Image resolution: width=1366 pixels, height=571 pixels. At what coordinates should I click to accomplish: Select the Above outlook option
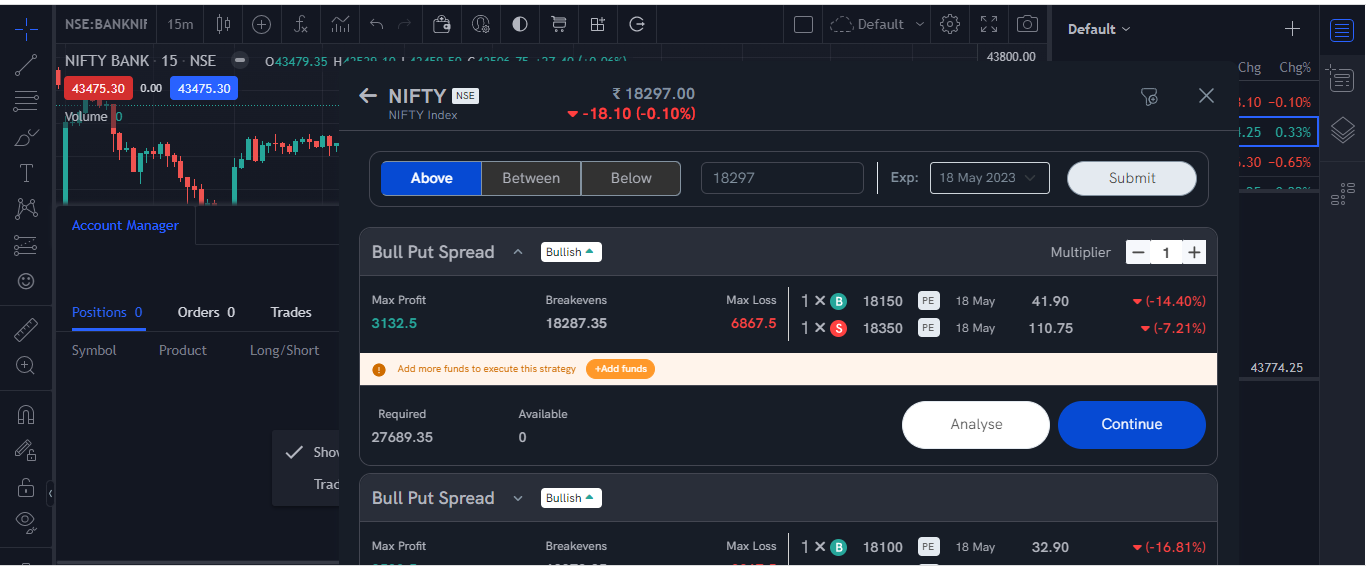coord(431,178)
